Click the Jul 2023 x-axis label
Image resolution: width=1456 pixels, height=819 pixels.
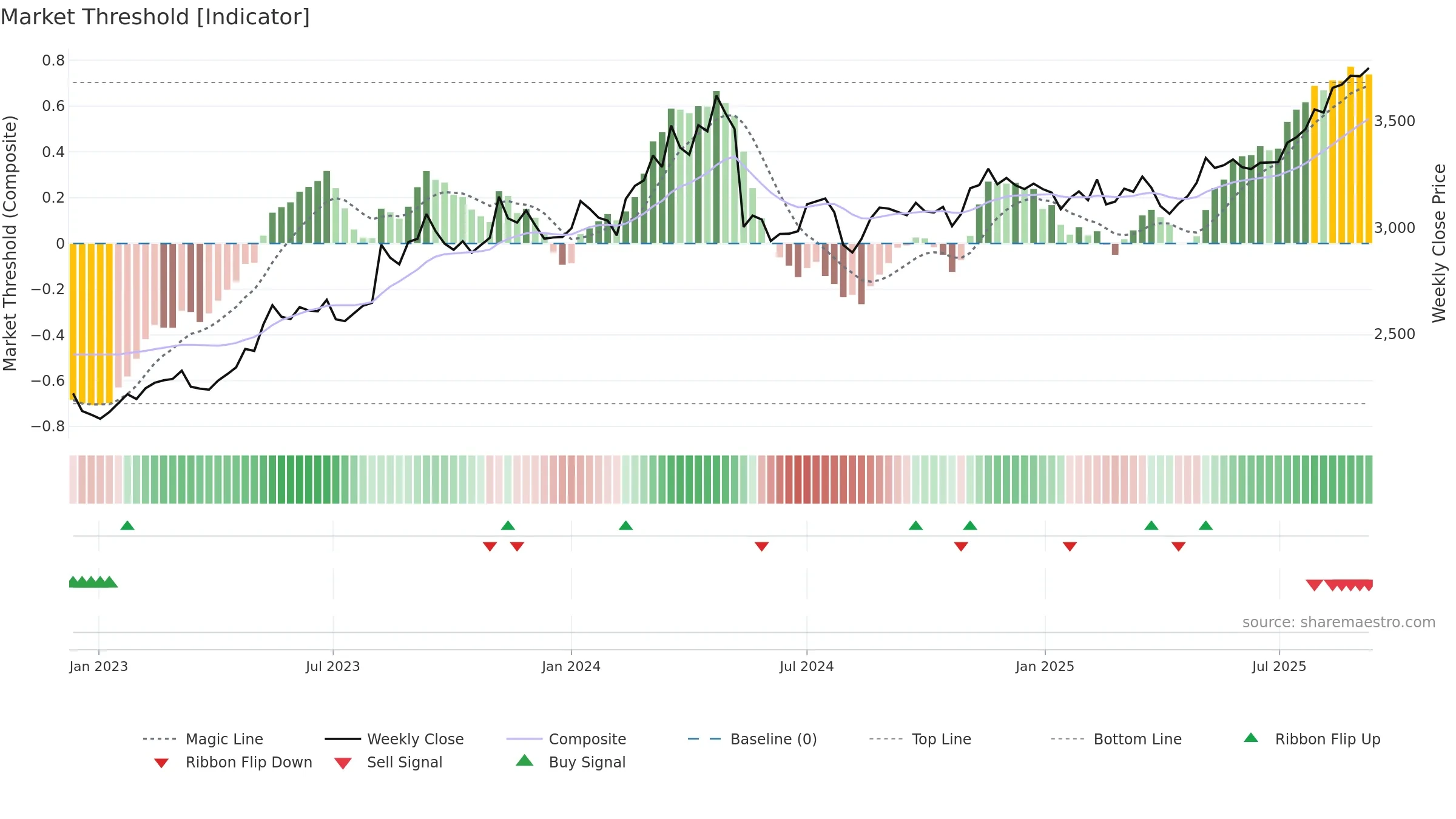pyautogui.click(x=333, y=667)
